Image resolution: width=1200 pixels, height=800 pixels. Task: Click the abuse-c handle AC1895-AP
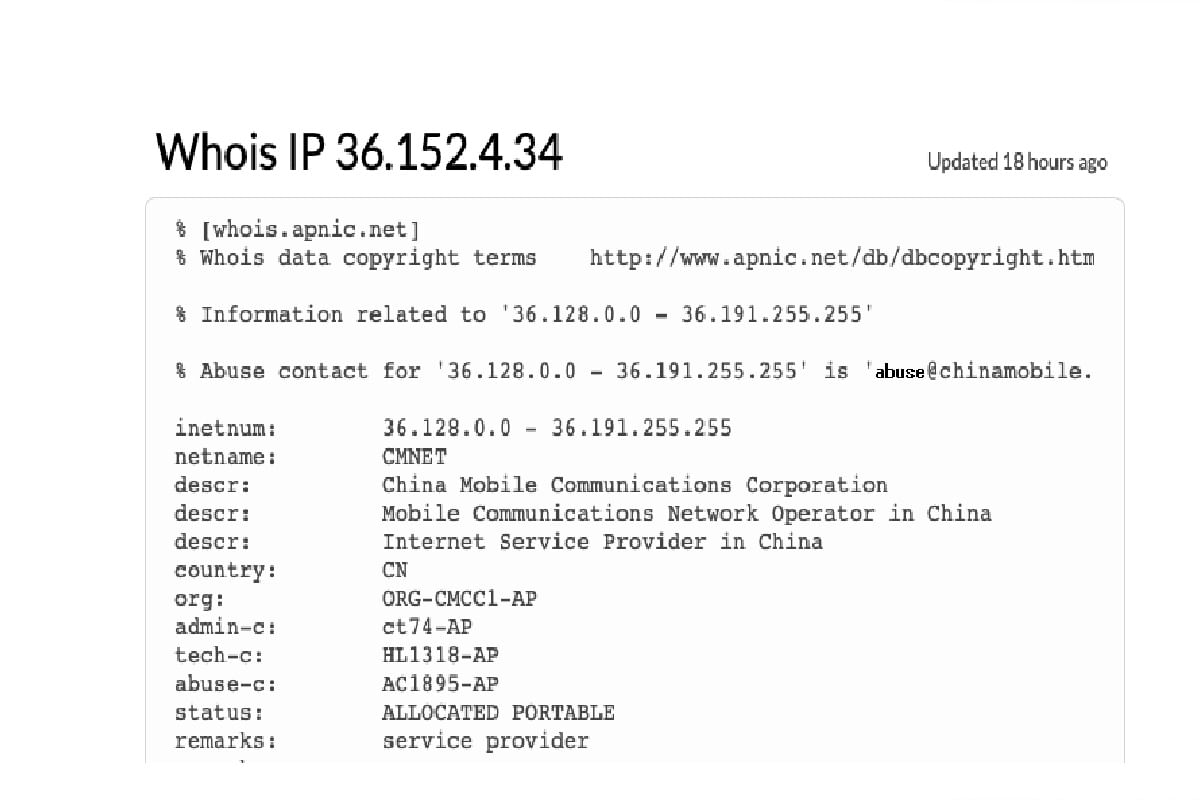coord(440,684)
